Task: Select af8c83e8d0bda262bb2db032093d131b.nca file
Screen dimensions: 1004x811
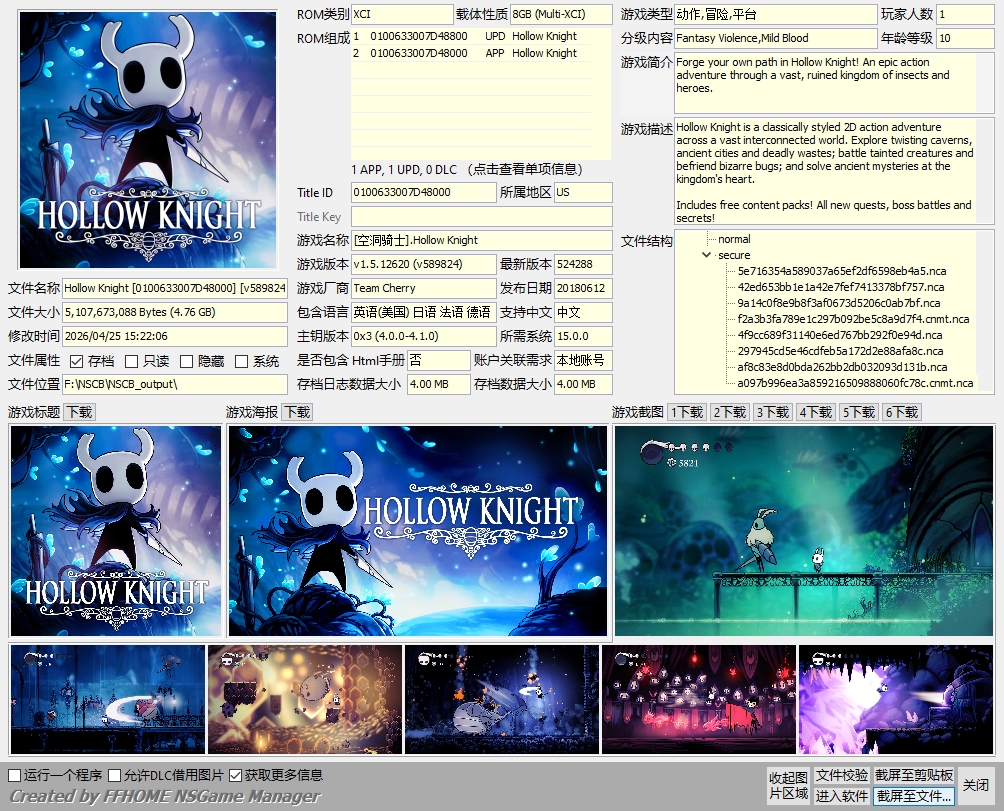Action: click(842, 367)
